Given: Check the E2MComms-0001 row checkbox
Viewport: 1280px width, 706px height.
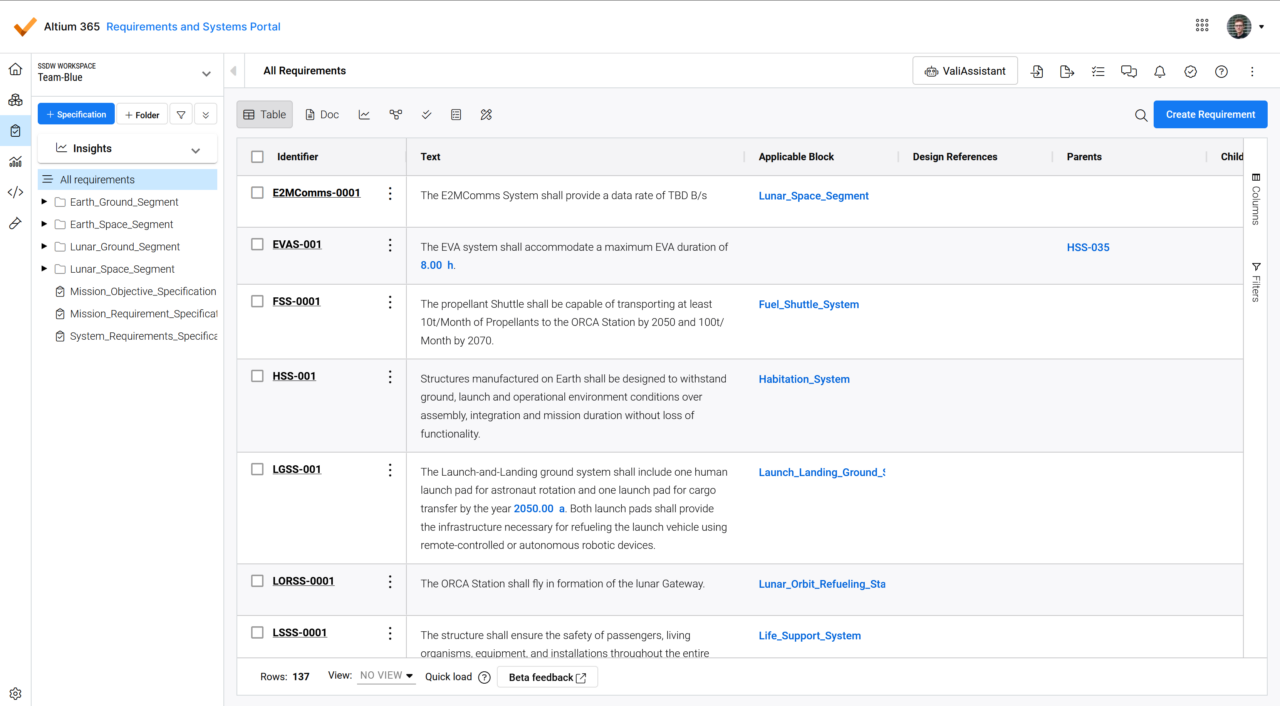Looking at the screenshot, I should pyautogui.click(x=257, y=193).
